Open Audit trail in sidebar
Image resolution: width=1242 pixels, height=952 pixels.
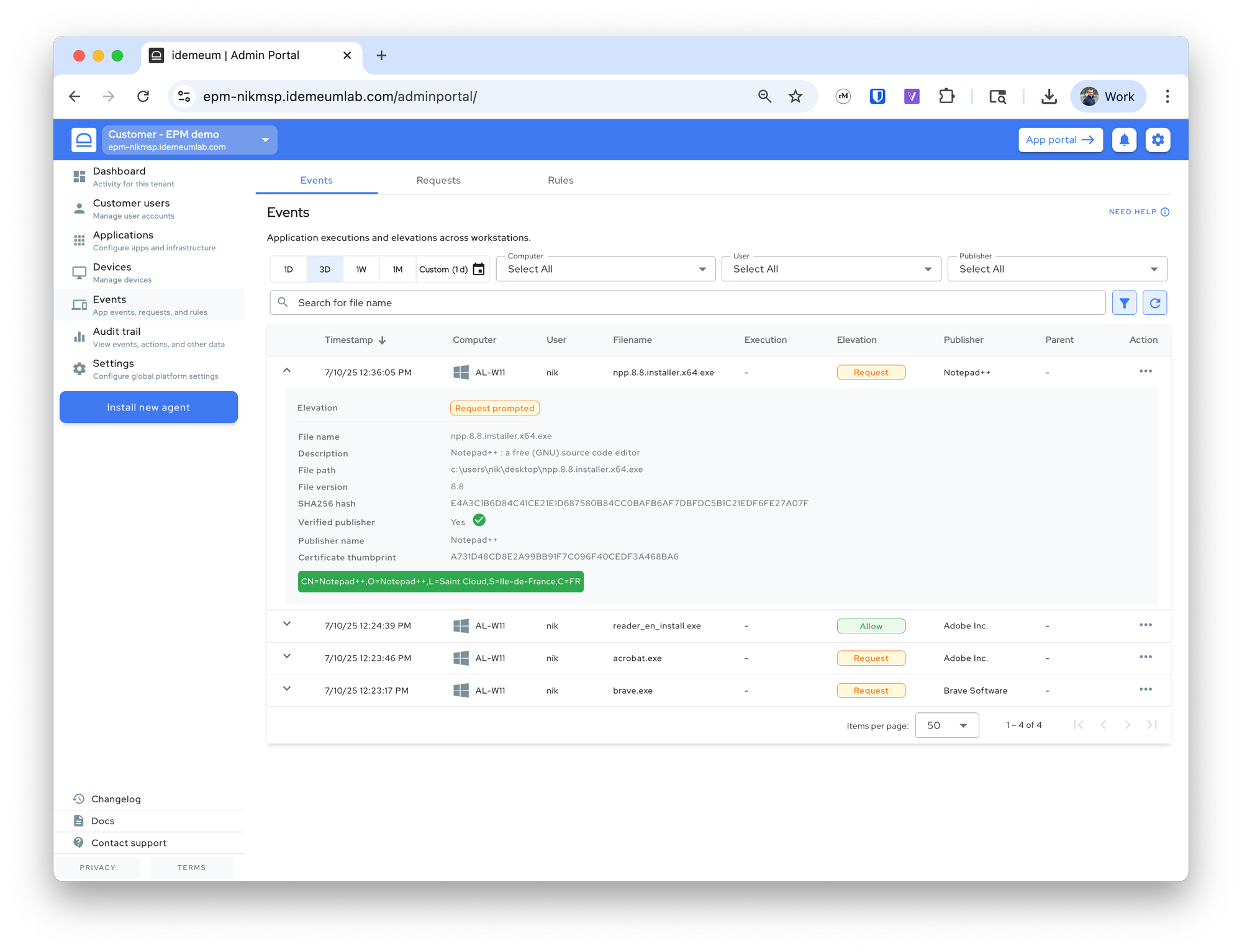tap(149, 337)
